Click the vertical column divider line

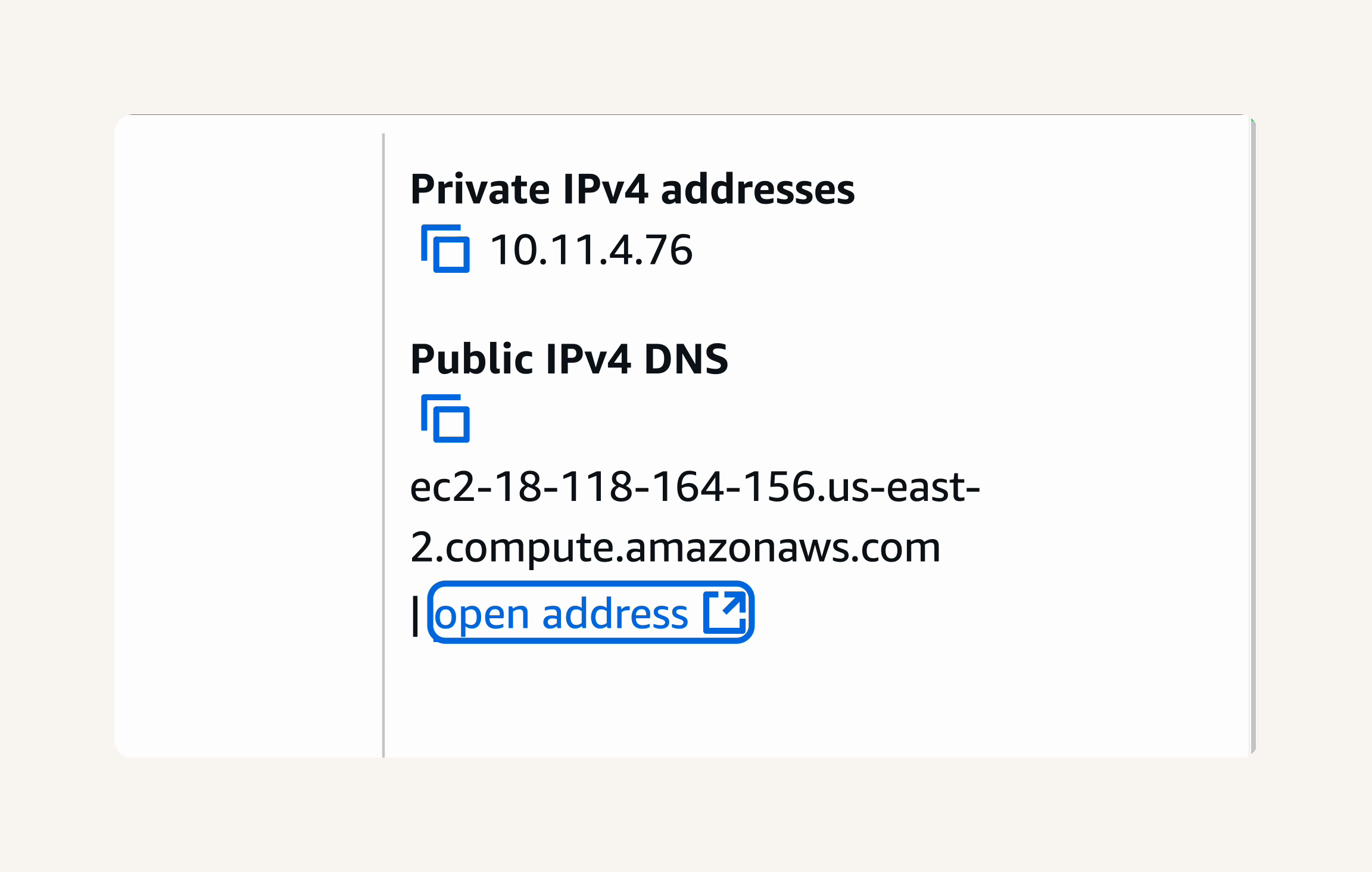pos(383,446)
